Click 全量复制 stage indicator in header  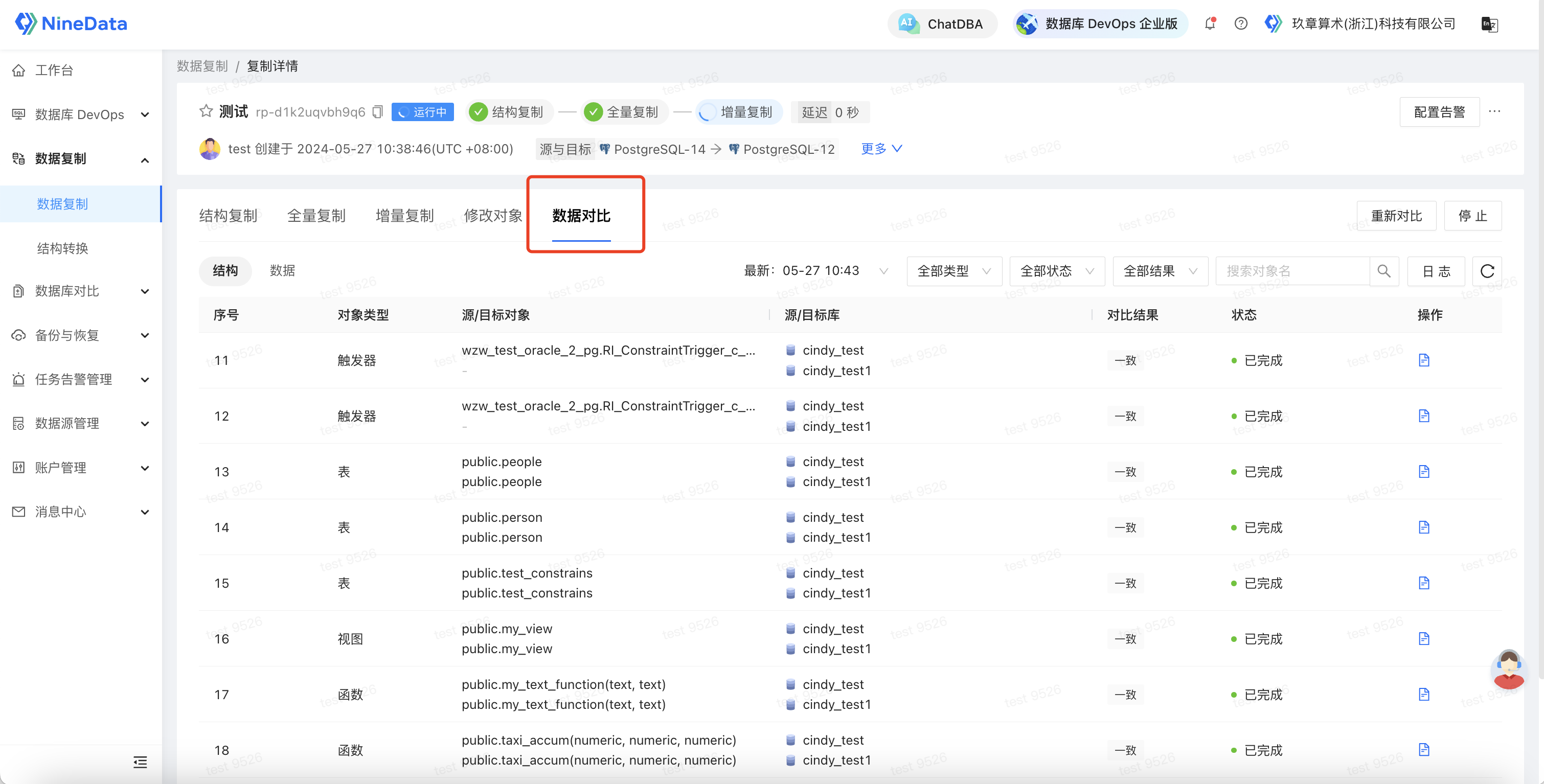tap(624, 112)
